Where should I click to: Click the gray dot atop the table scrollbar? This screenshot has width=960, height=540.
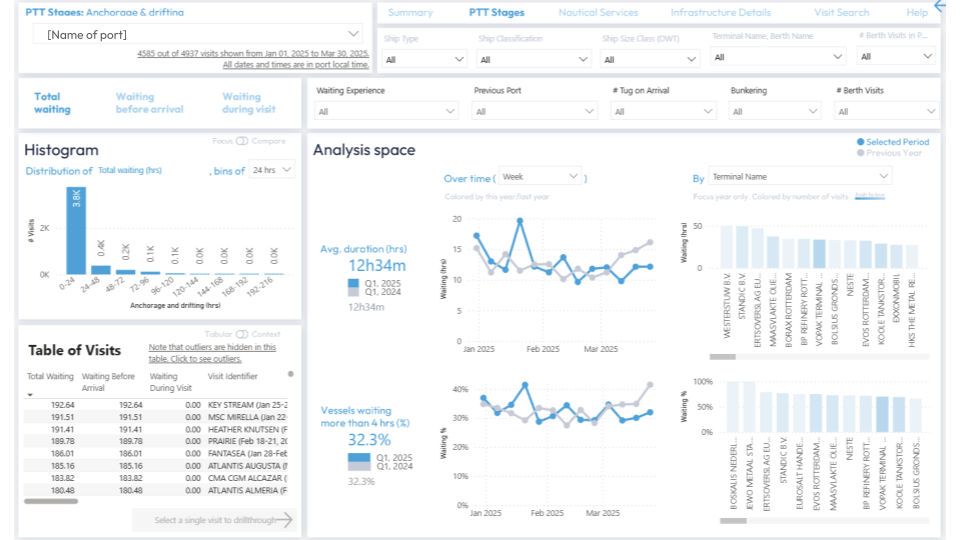[x=290, y=374]
